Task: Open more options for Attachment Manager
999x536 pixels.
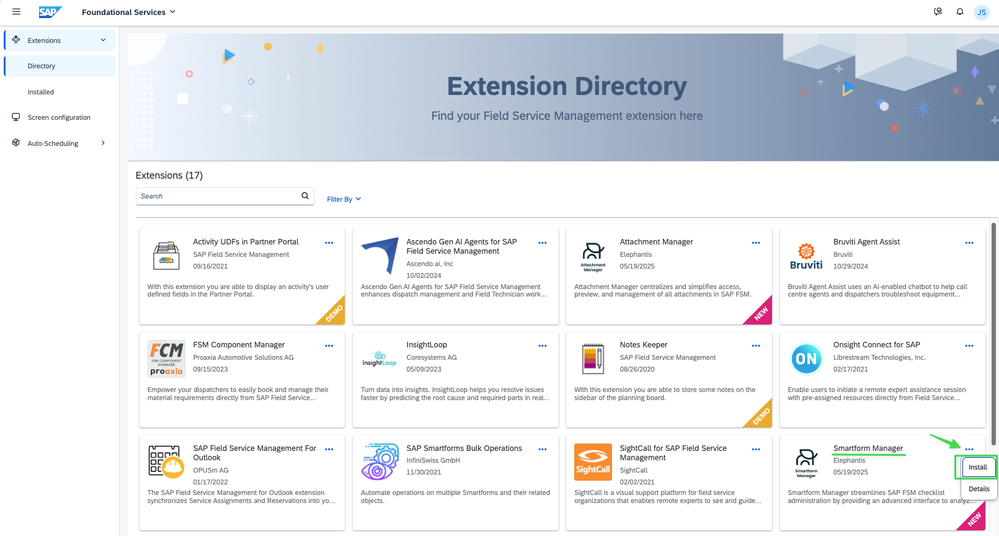Action: pos(756,243)
